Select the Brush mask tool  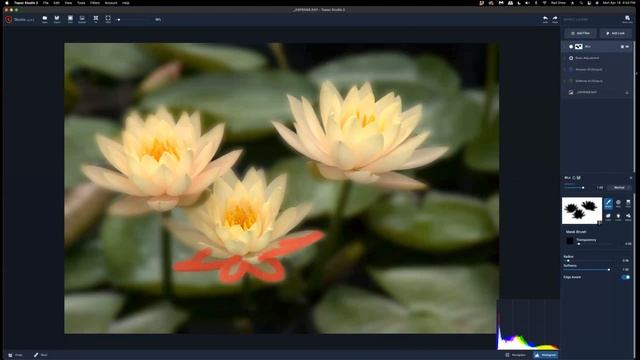pyautogui.click(x=608, y=203)
